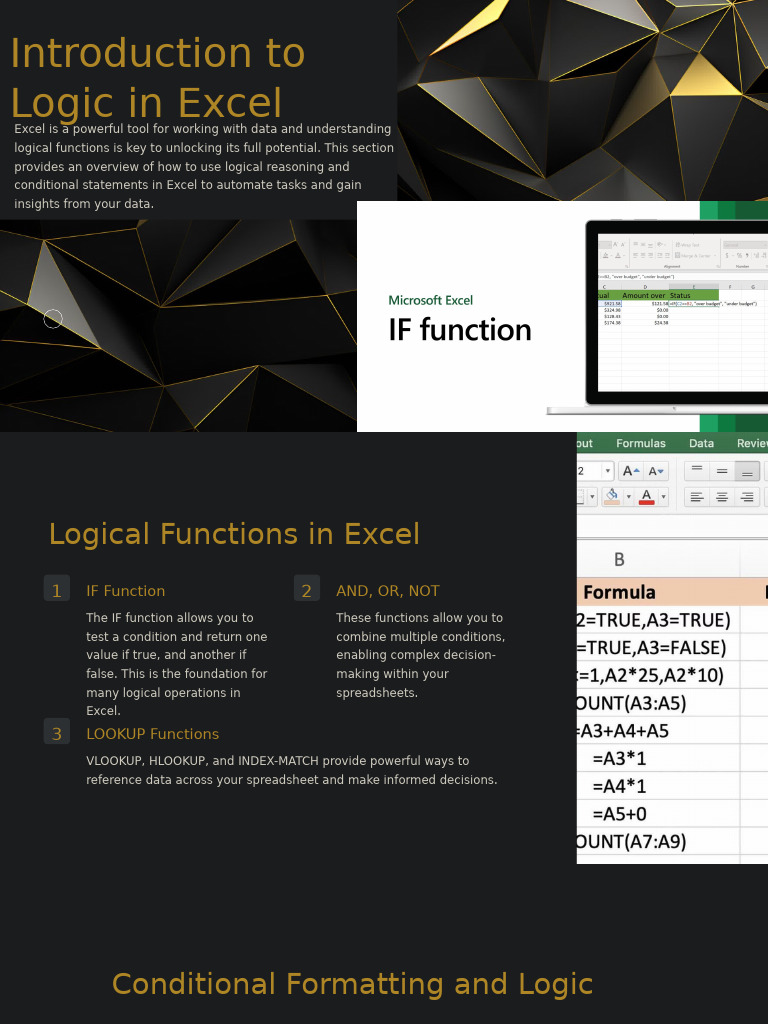This screenshot has width=768, height=1024.
Task: Click the Center alignment icon
Action: pyautogui.click(x=722, y=497)
